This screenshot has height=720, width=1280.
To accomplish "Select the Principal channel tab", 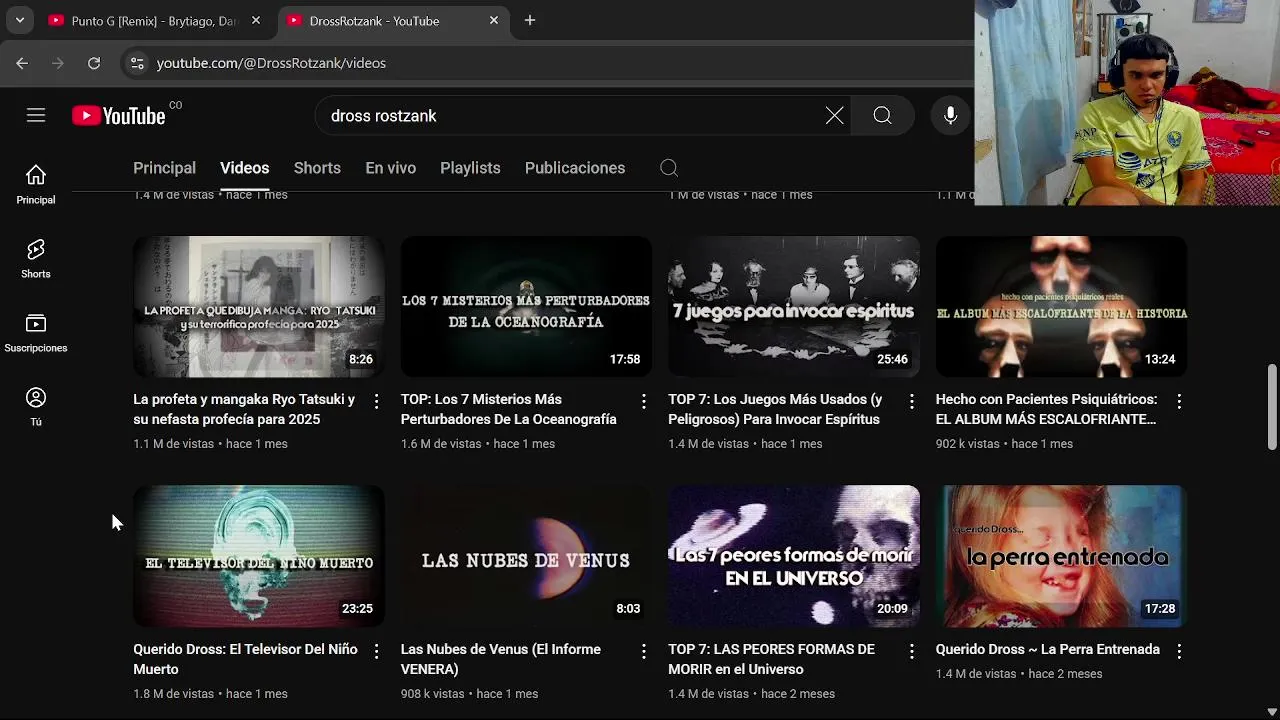I will pos(164,168).
